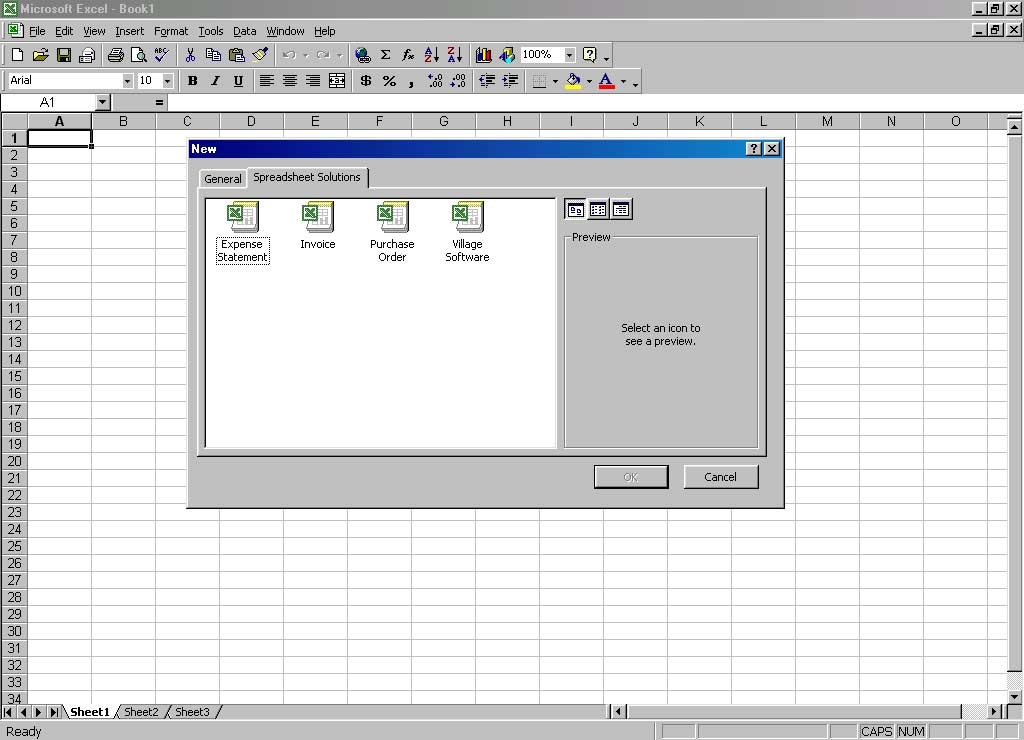Click the Copy icon in toolbar

click(x=213, y=55)
